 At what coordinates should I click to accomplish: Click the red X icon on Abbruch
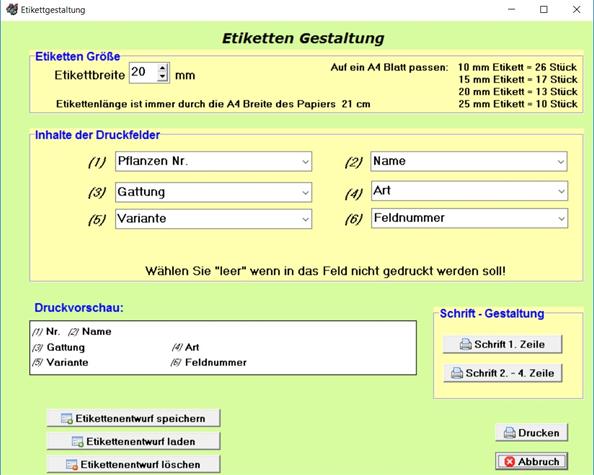[510, 462]
